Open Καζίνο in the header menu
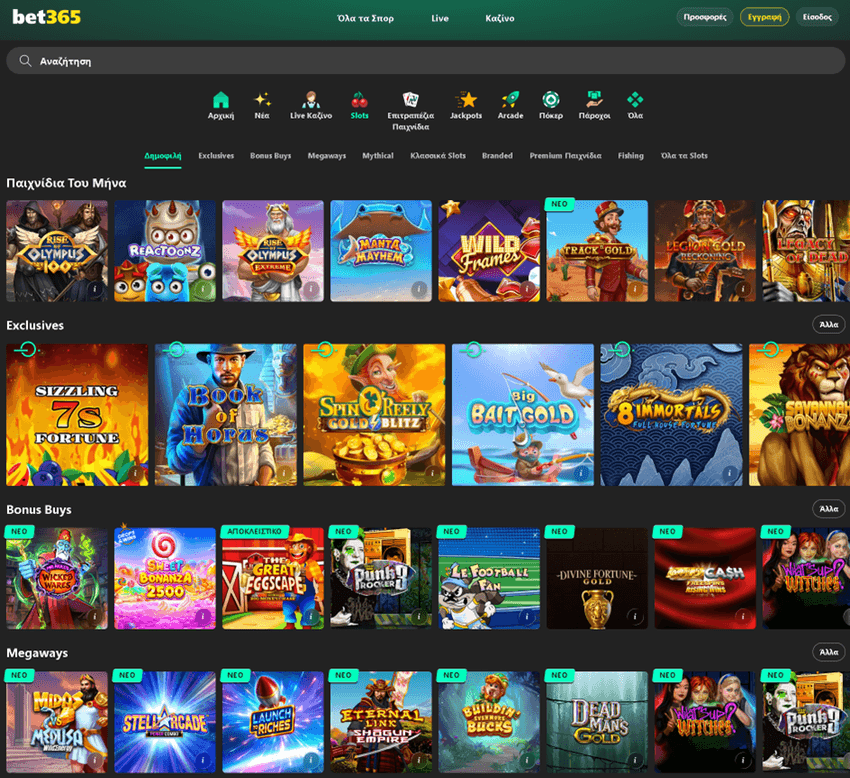 (500, 18)
